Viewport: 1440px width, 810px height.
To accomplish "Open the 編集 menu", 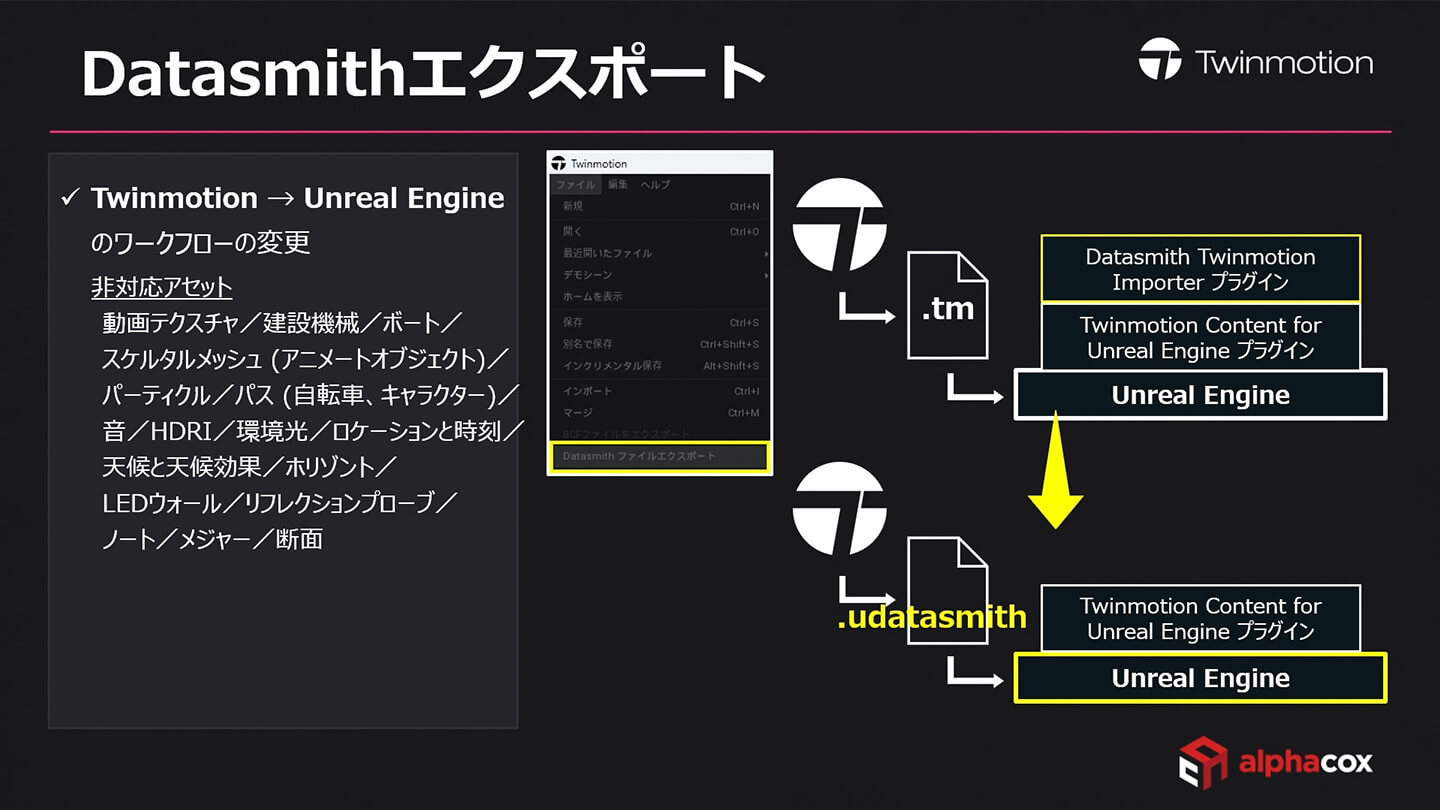I will (x=618, y=185).
